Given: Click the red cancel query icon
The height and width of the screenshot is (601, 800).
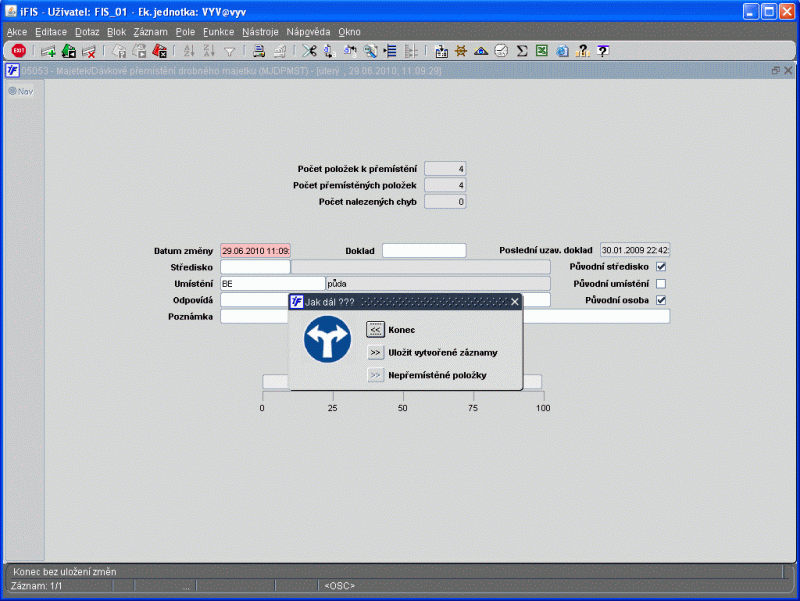Looking at the screenshot, I should [159, 51].
